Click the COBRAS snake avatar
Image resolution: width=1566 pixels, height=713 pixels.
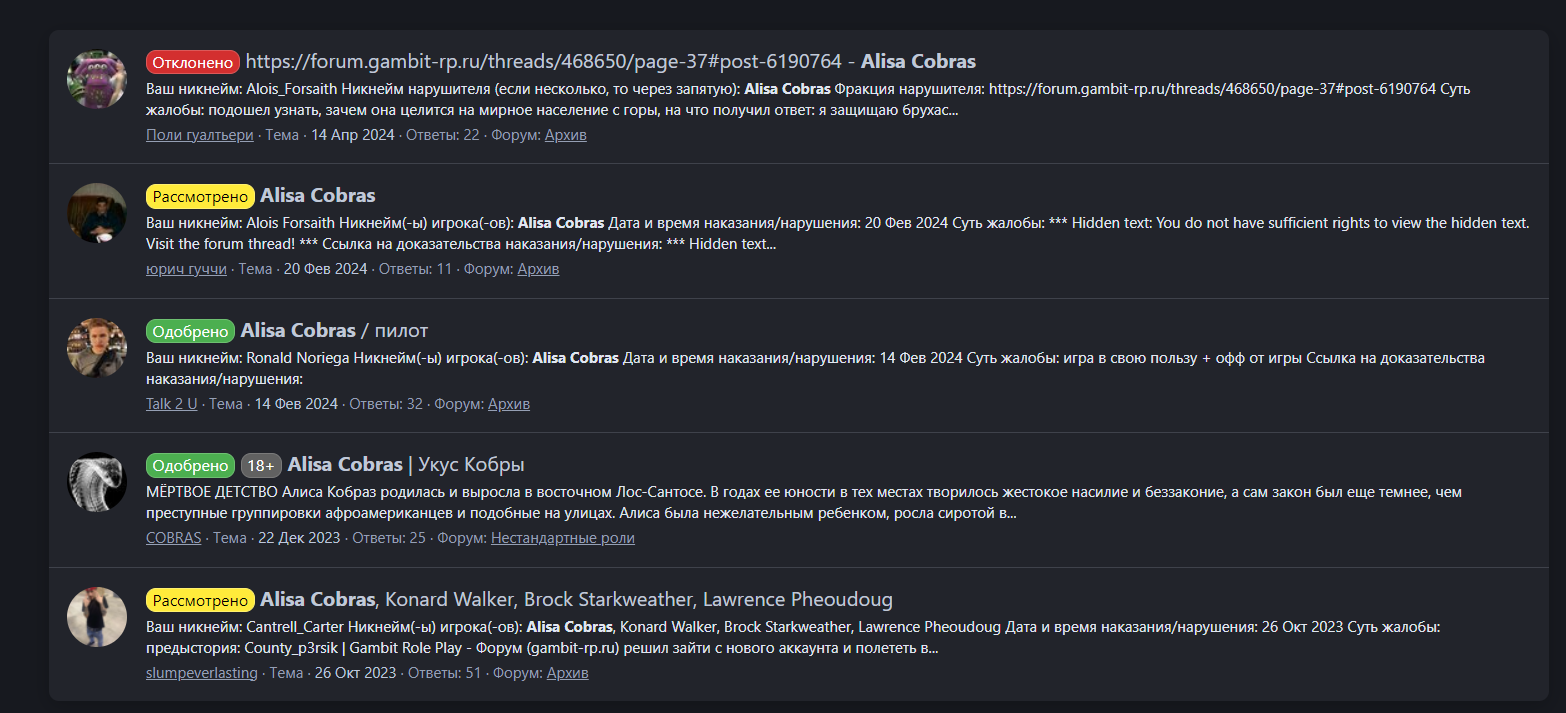[97, 482]
